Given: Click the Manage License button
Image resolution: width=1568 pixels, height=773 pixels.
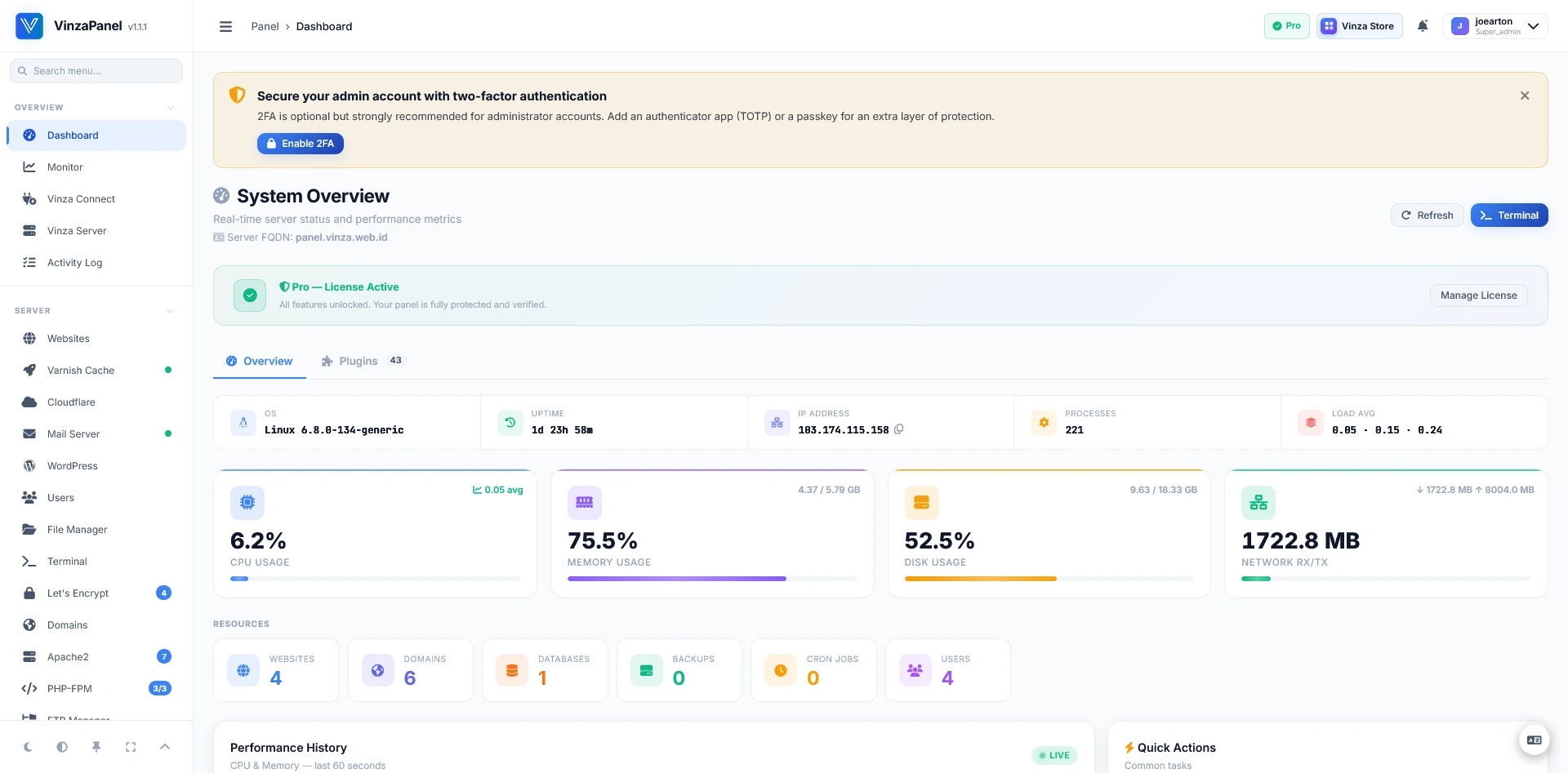Looking at the screenshot, I should click(x=1479, y=295).
